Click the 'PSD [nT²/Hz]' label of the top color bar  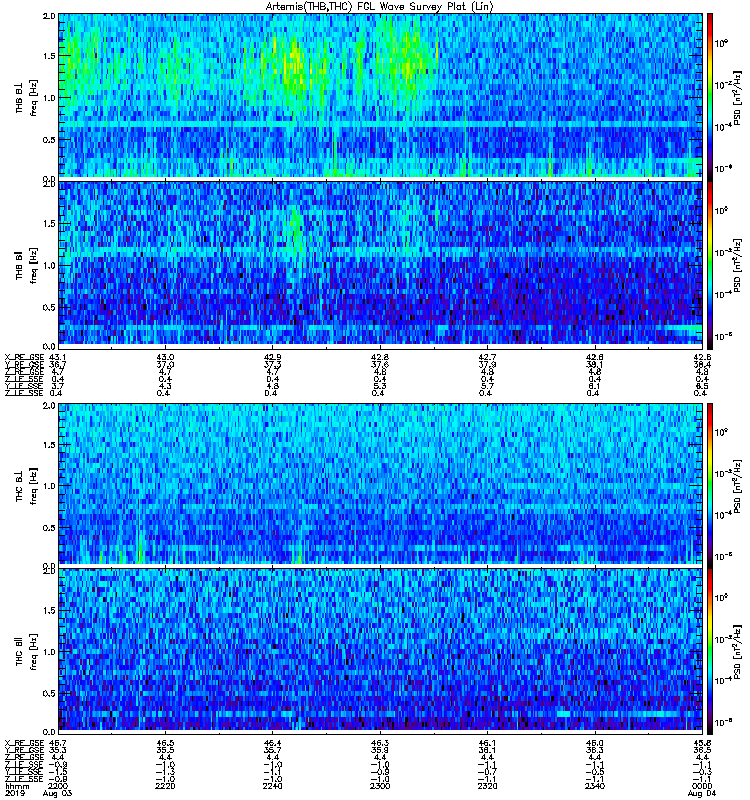[737, 97]
